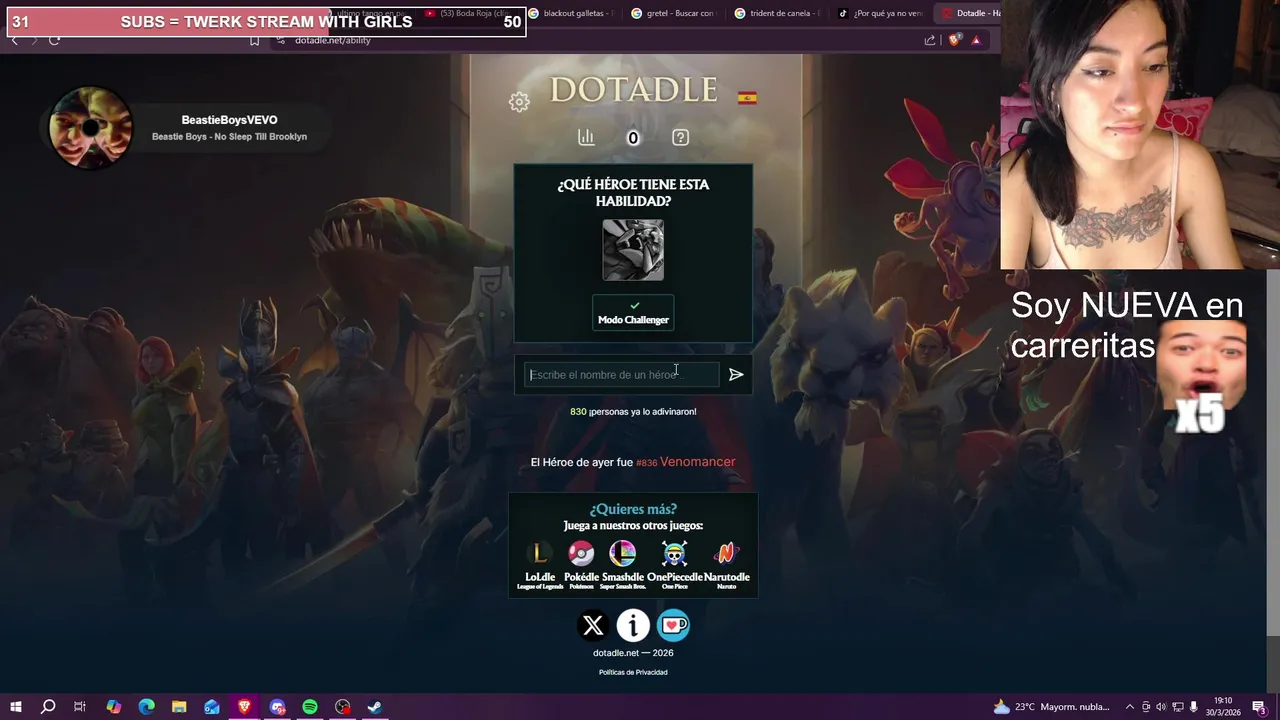Screen dimensions: 1280x720
Task: Open the OnePiecedle game link
Action: pyautogui.click(x=674, y=565)
